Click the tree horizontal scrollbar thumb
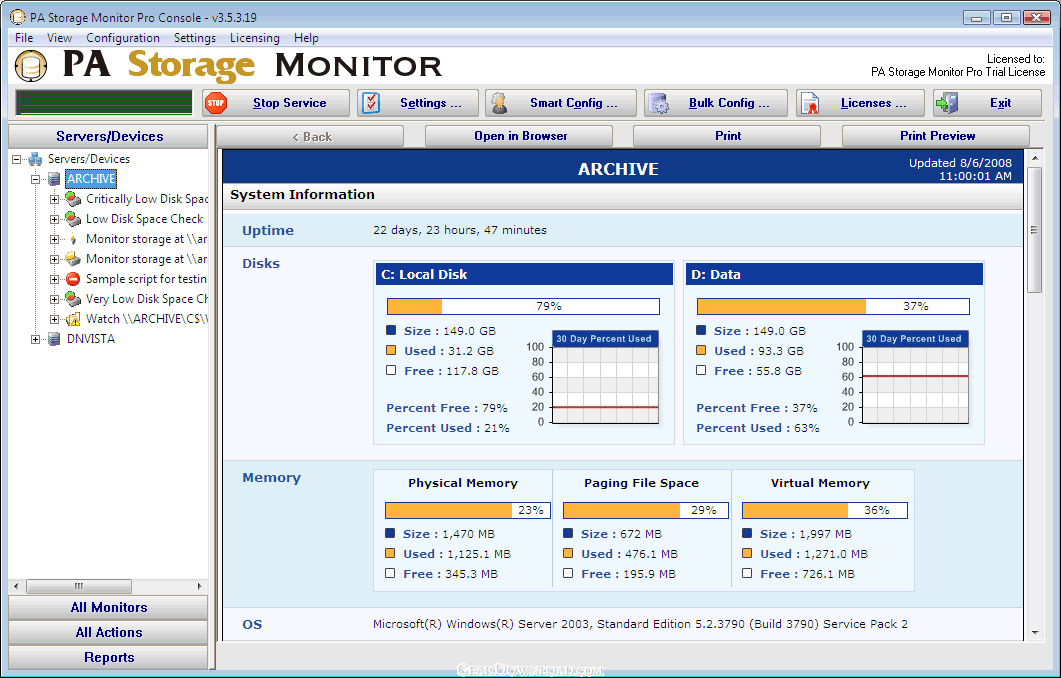Viewport: 1061px width, 678px height. (x=78, y=586)
